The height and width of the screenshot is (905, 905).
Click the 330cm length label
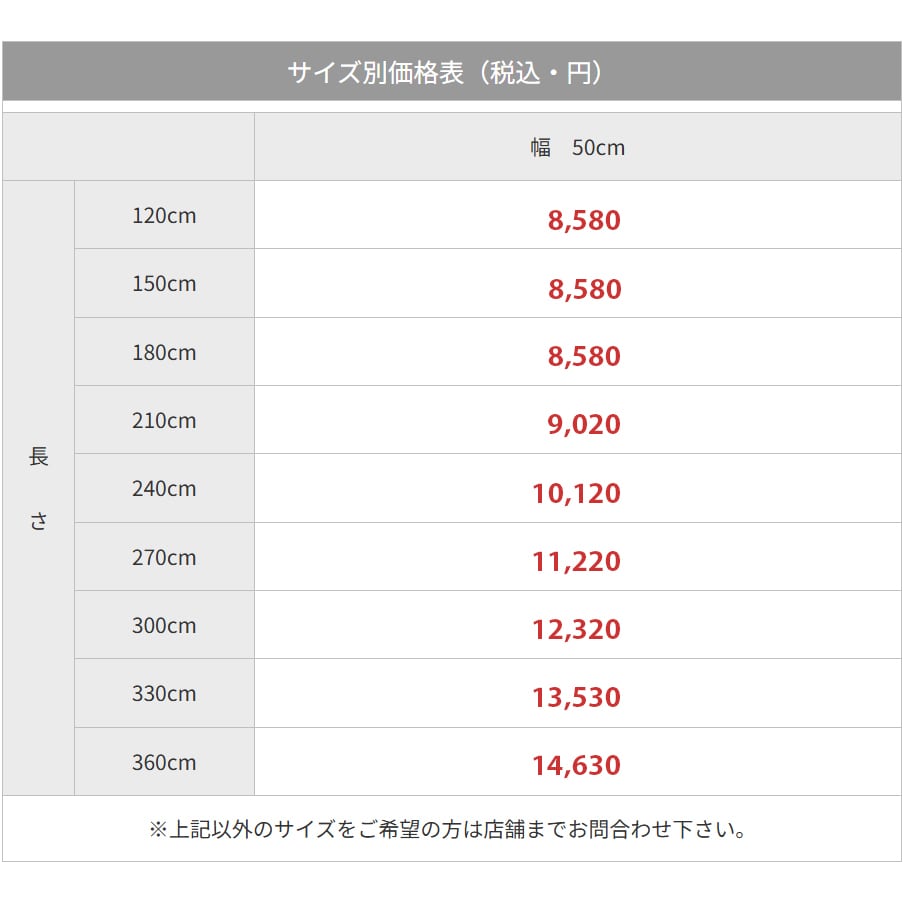click(164, 694)
